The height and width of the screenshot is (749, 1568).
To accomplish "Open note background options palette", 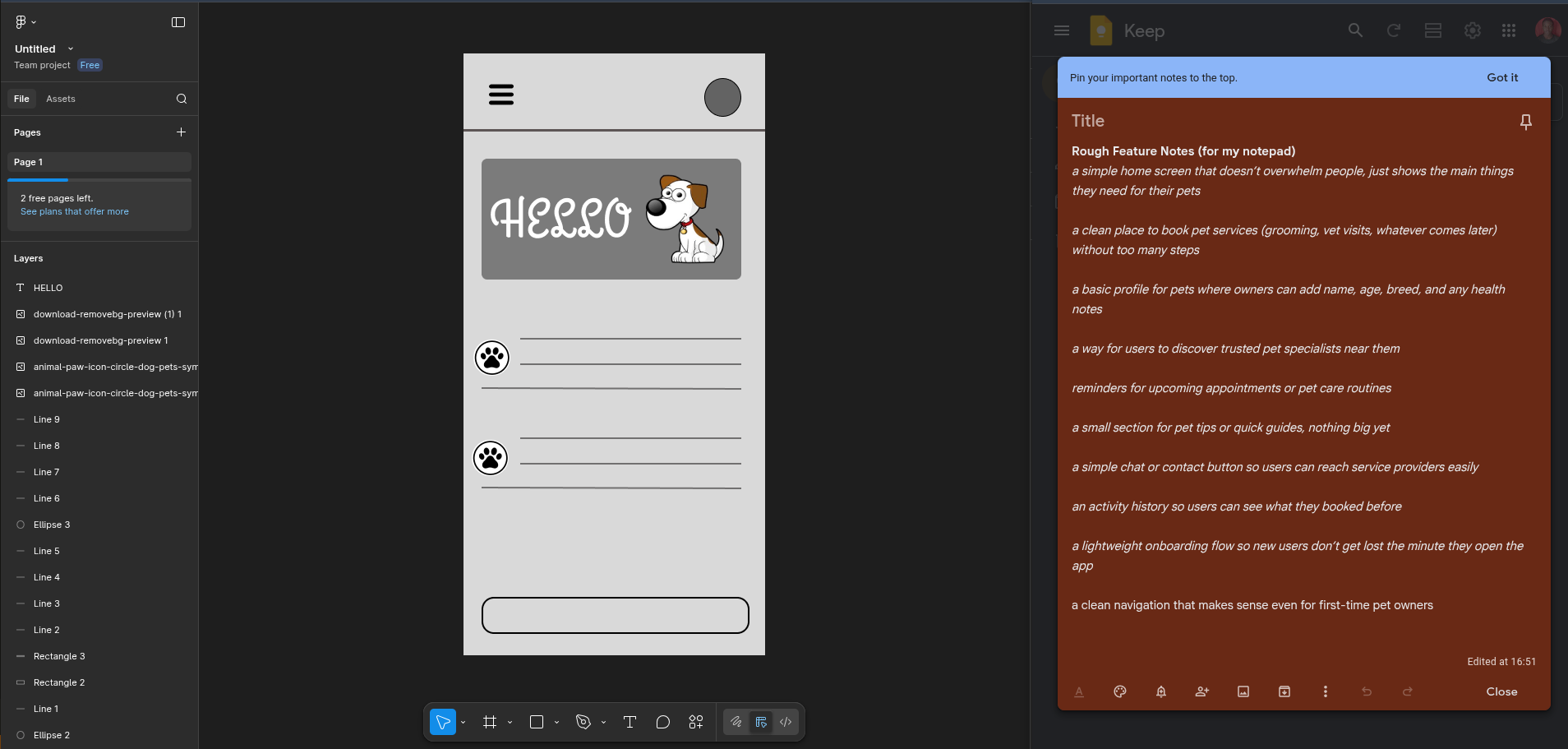I will coord(1119,691).
